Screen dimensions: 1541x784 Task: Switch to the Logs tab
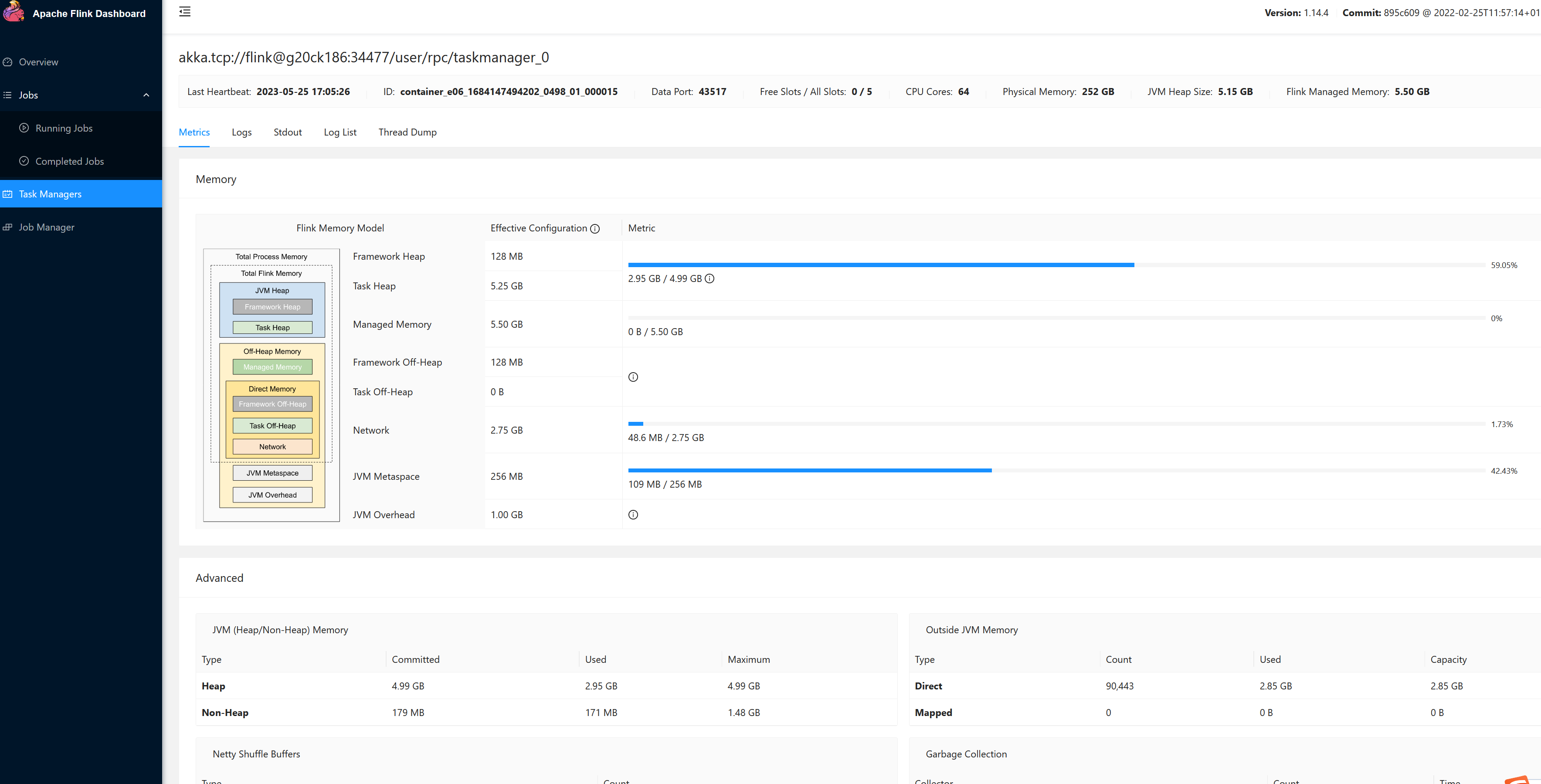click(x=242, y=132)
